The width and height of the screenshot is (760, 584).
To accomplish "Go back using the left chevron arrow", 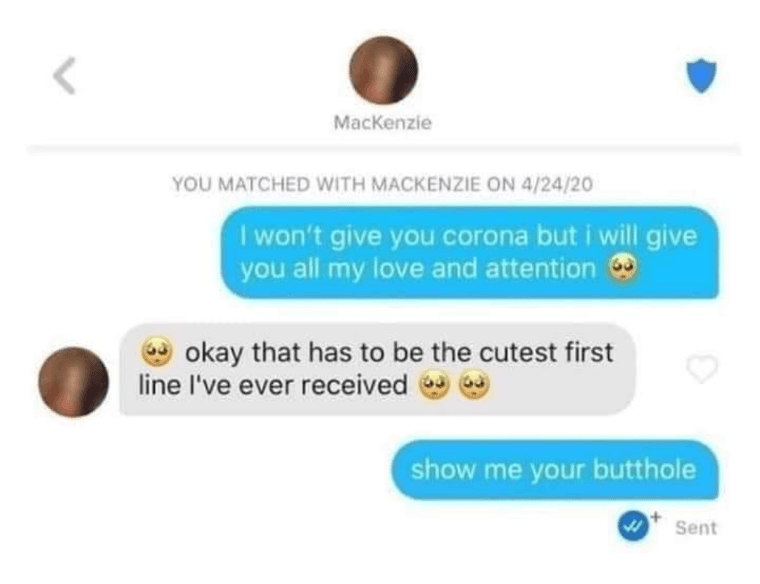I will [x=64, y=76].
